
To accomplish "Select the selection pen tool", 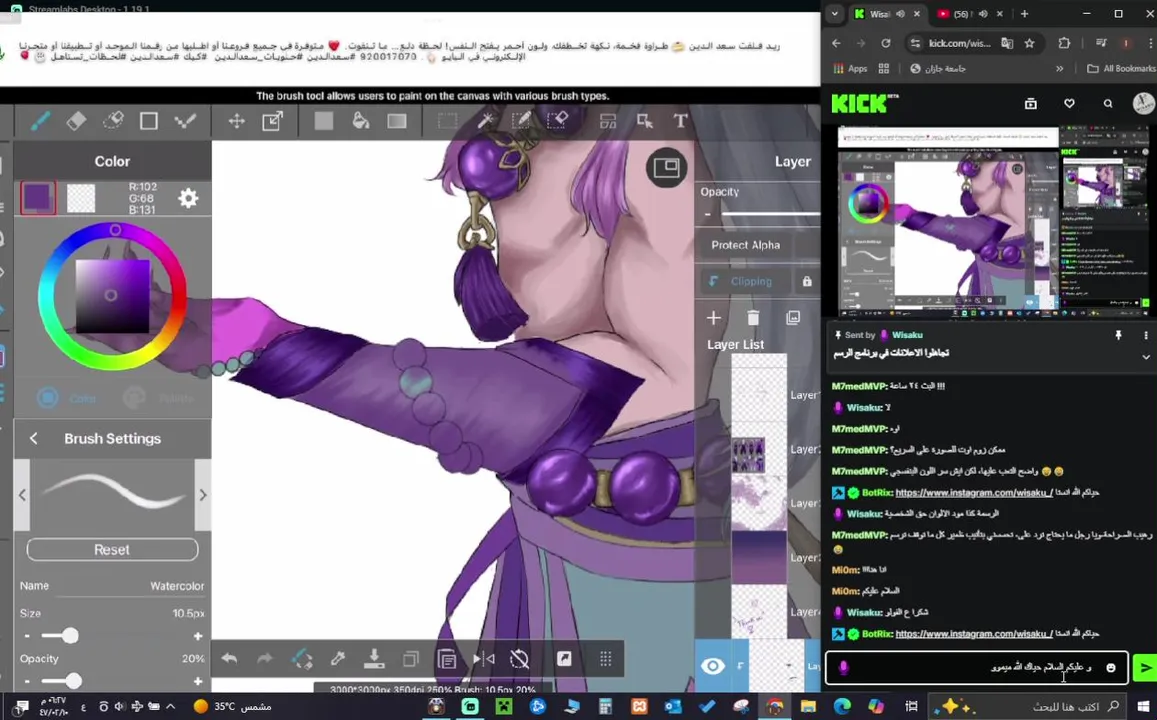I will coord(522,121).
